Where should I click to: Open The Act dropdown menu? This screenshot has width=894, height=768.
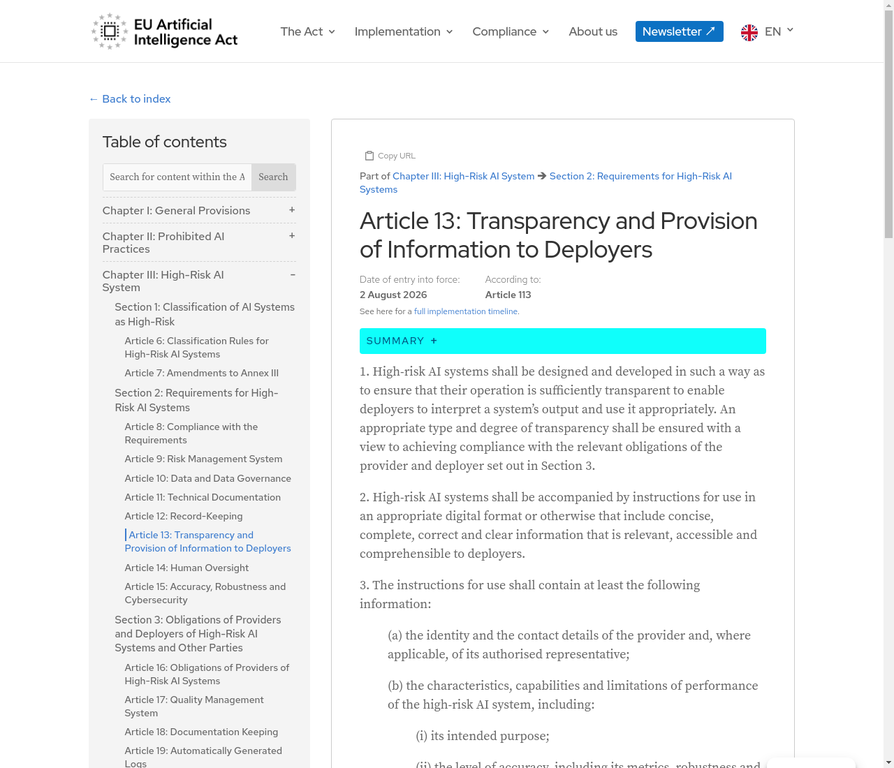pos(307,32)
